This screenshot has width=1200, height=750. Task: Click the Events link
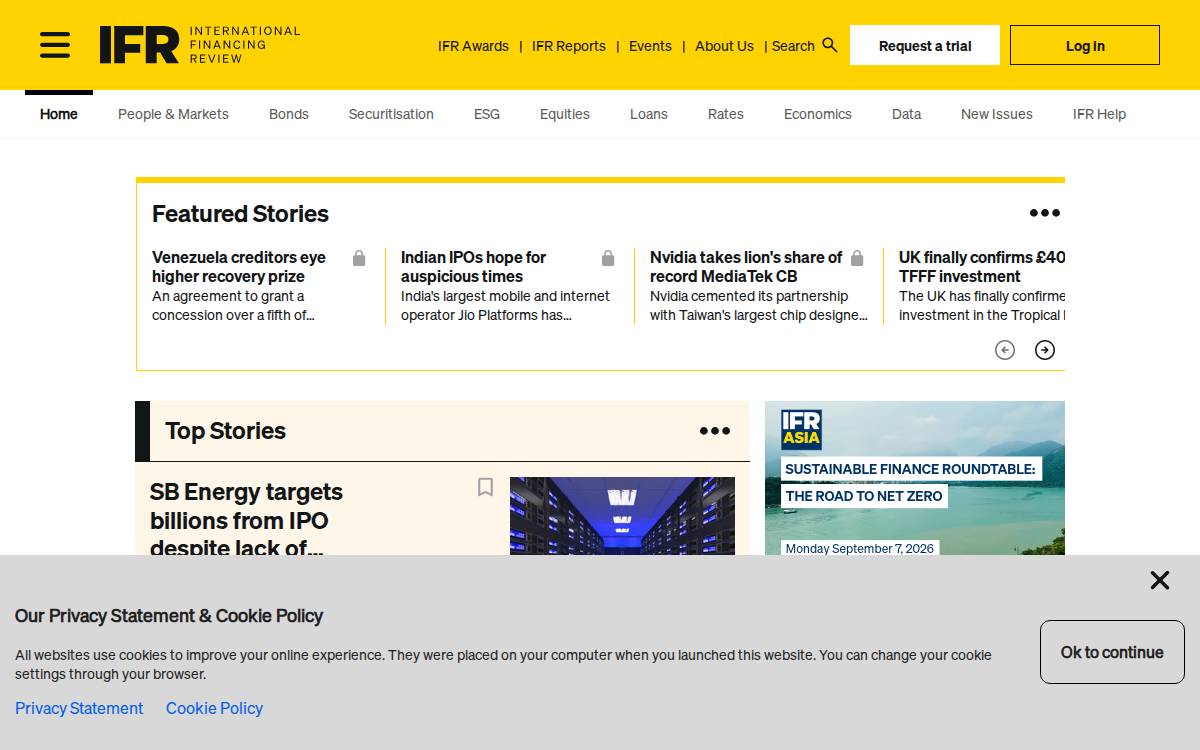(x=650, y=46)
